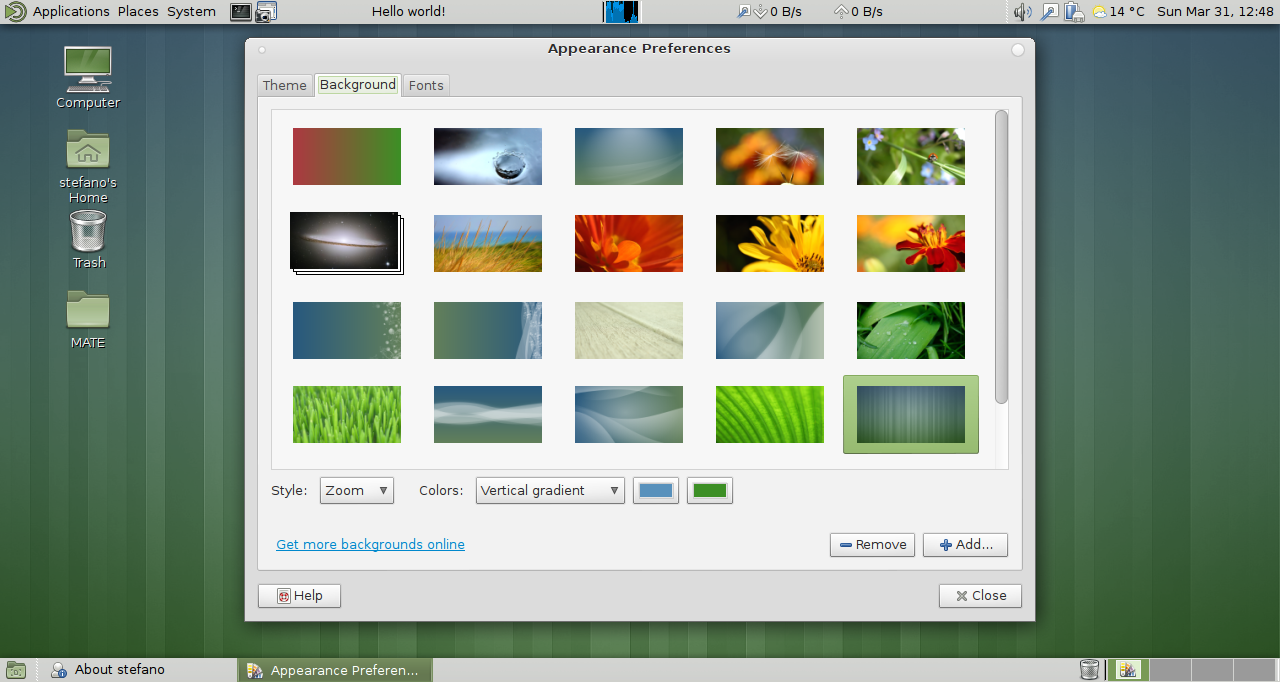Switch to the Theme tab

pyautogui.click(x=285, y=86)
